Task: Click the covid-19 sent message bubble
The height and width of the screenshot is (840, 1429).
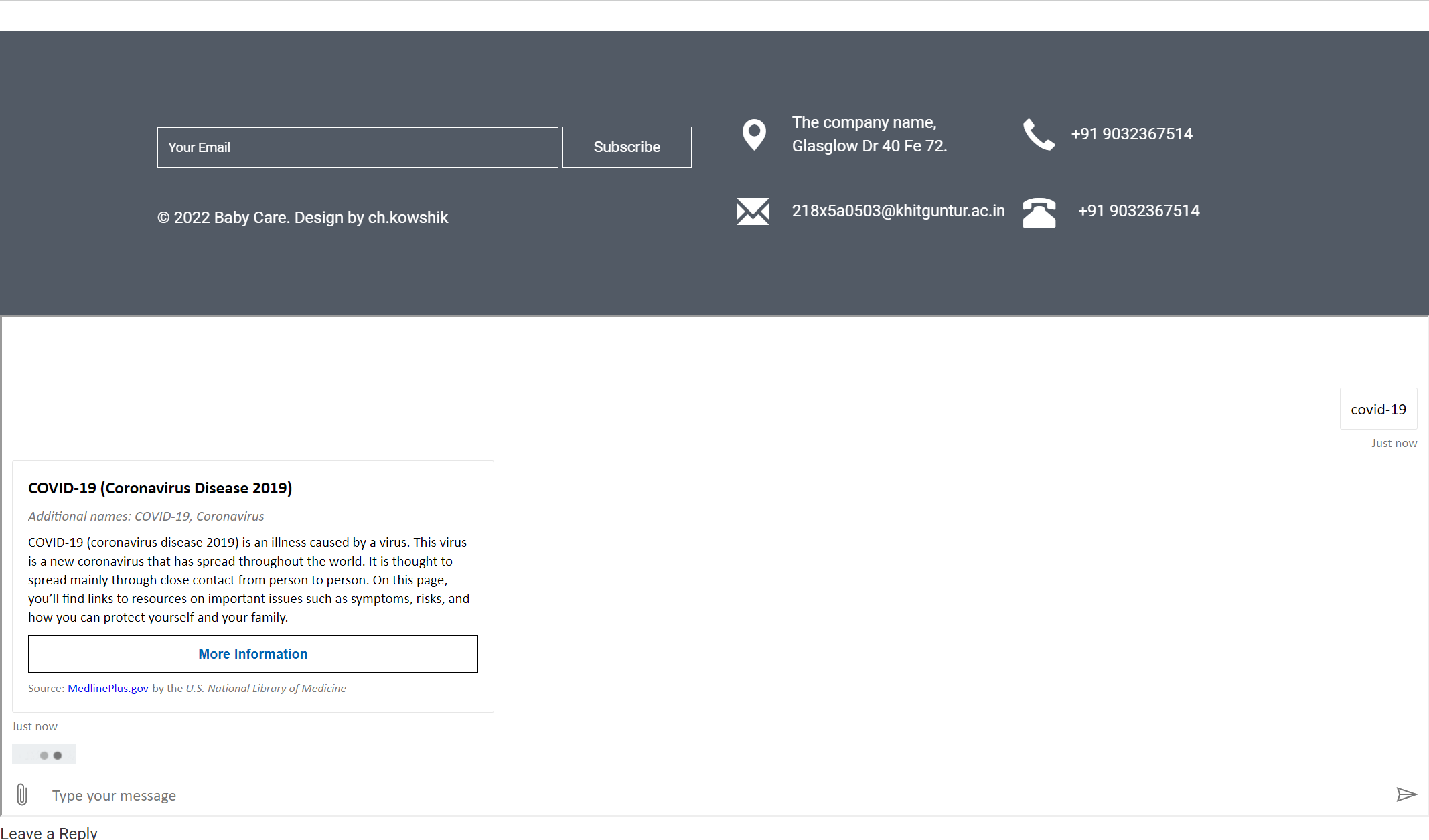Action: click(x=1378, y=409)
